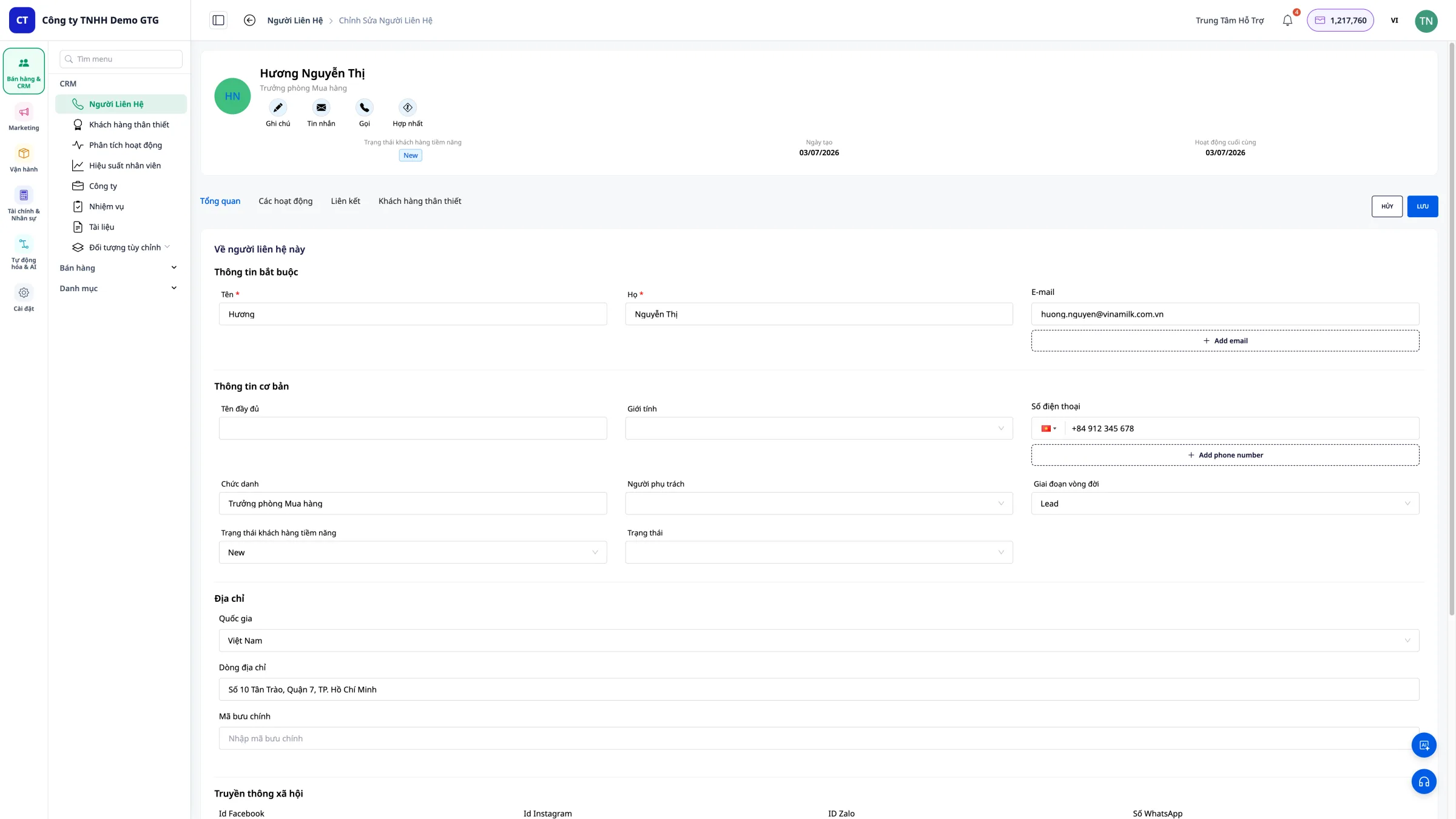Click the Chức danh field

click(413, 504)
